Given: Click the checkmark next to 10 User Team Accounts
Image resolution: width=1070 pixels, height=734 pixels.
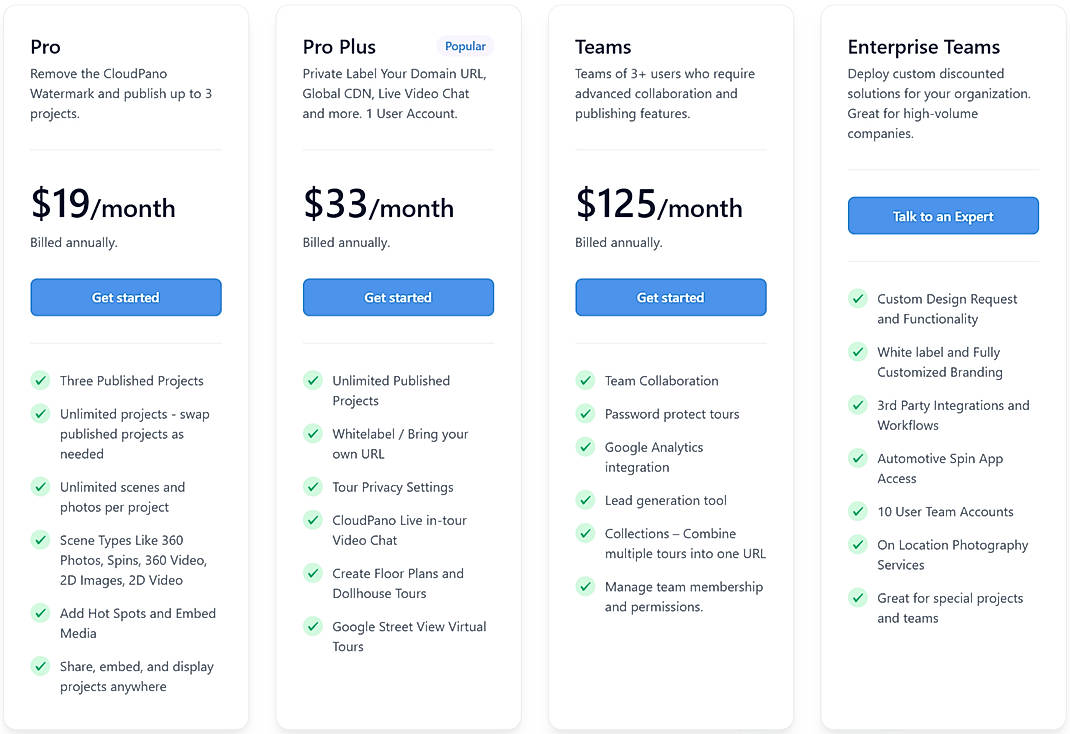Looking at the screenshot, I should pyautogui.click(x=858, y=511).
